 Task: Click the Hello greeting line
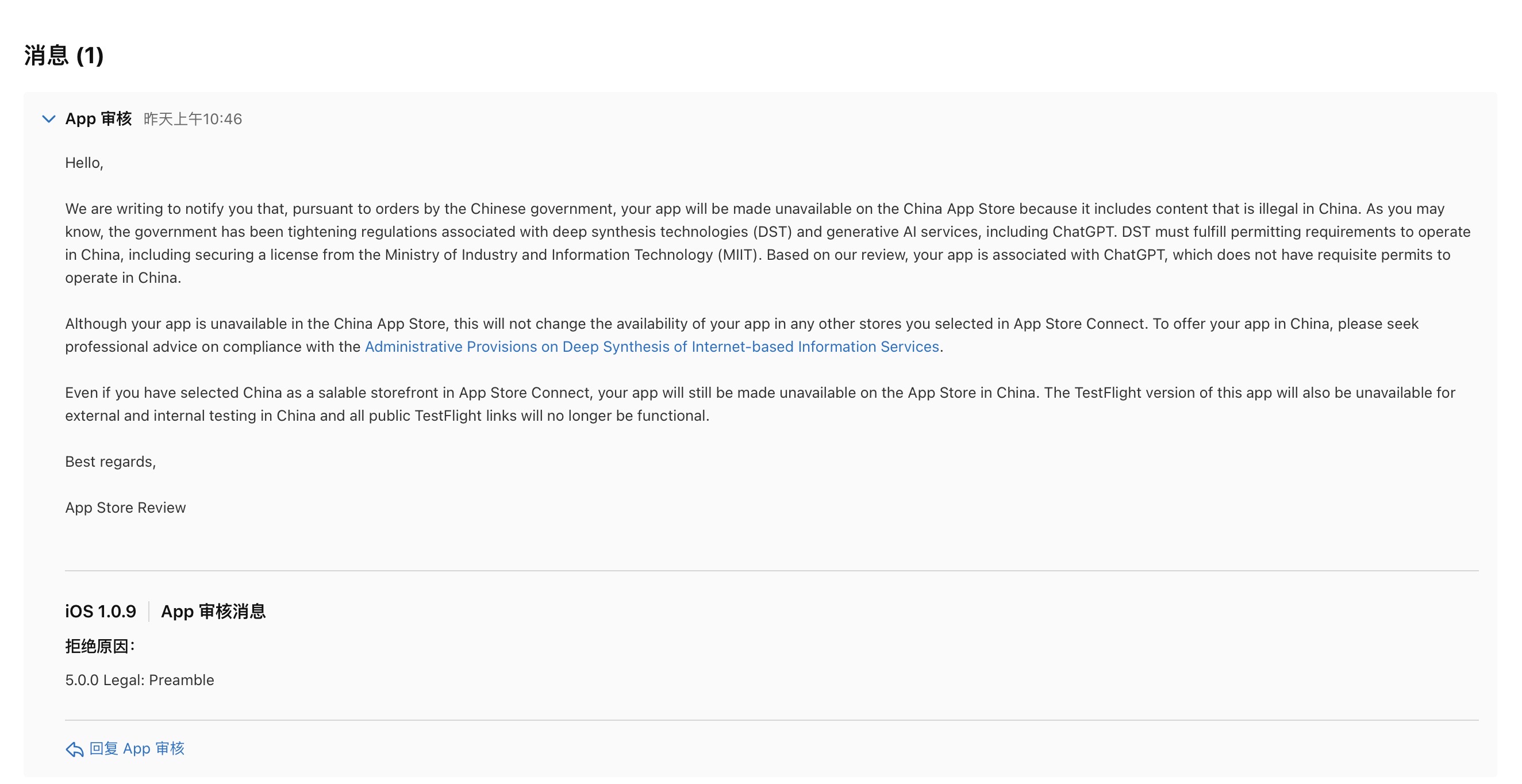(x=84, y=163)
